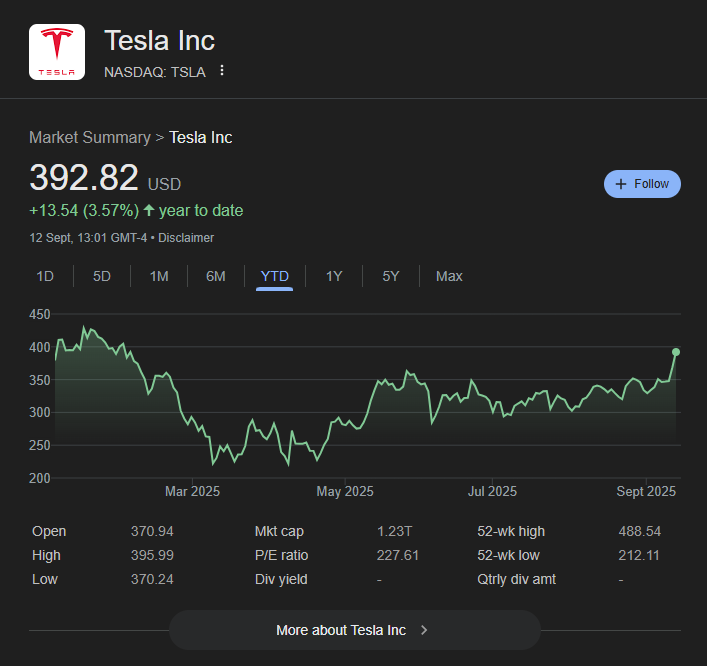Open the three-dot options menu

click(222, 71)
